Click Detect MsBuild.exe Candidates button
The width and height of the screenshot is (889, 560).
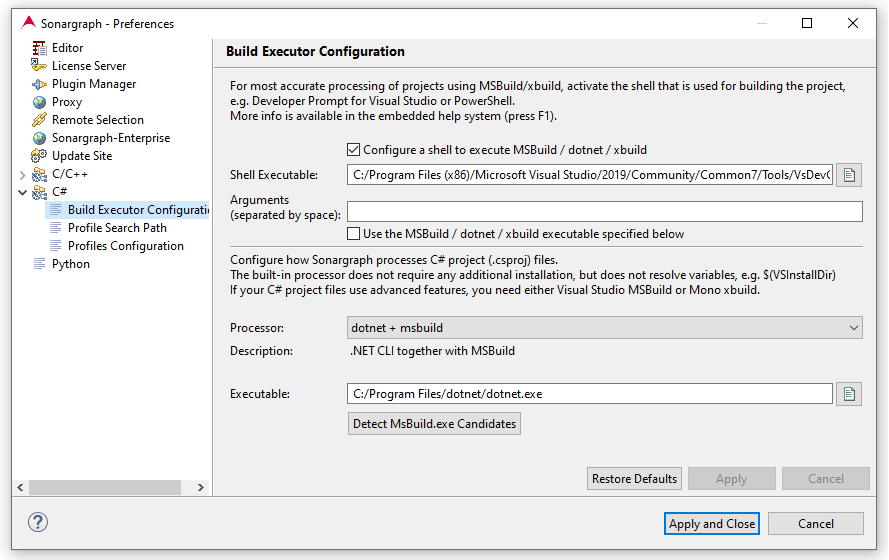434,423
